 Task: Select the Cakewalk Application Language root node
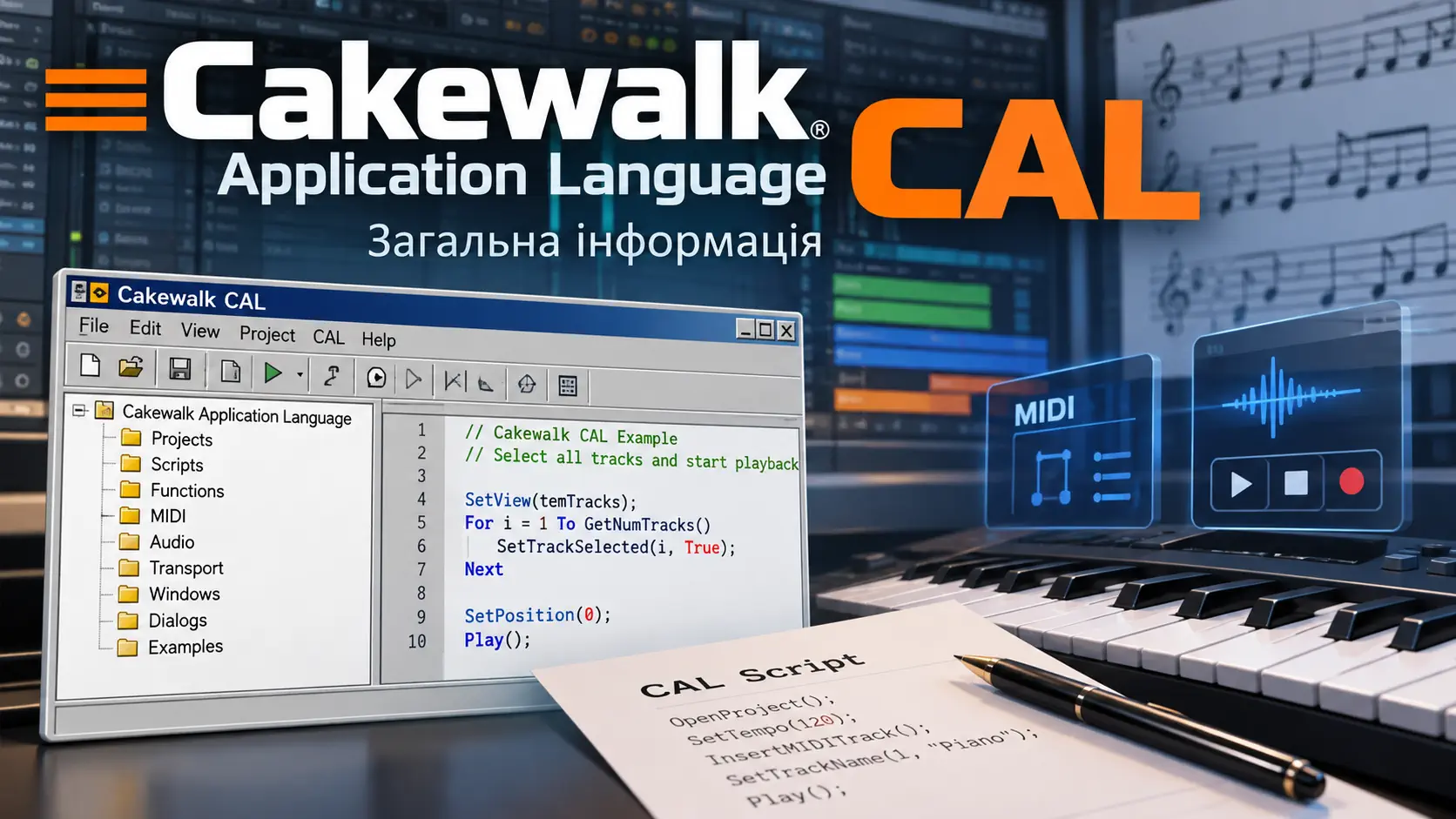237,414
